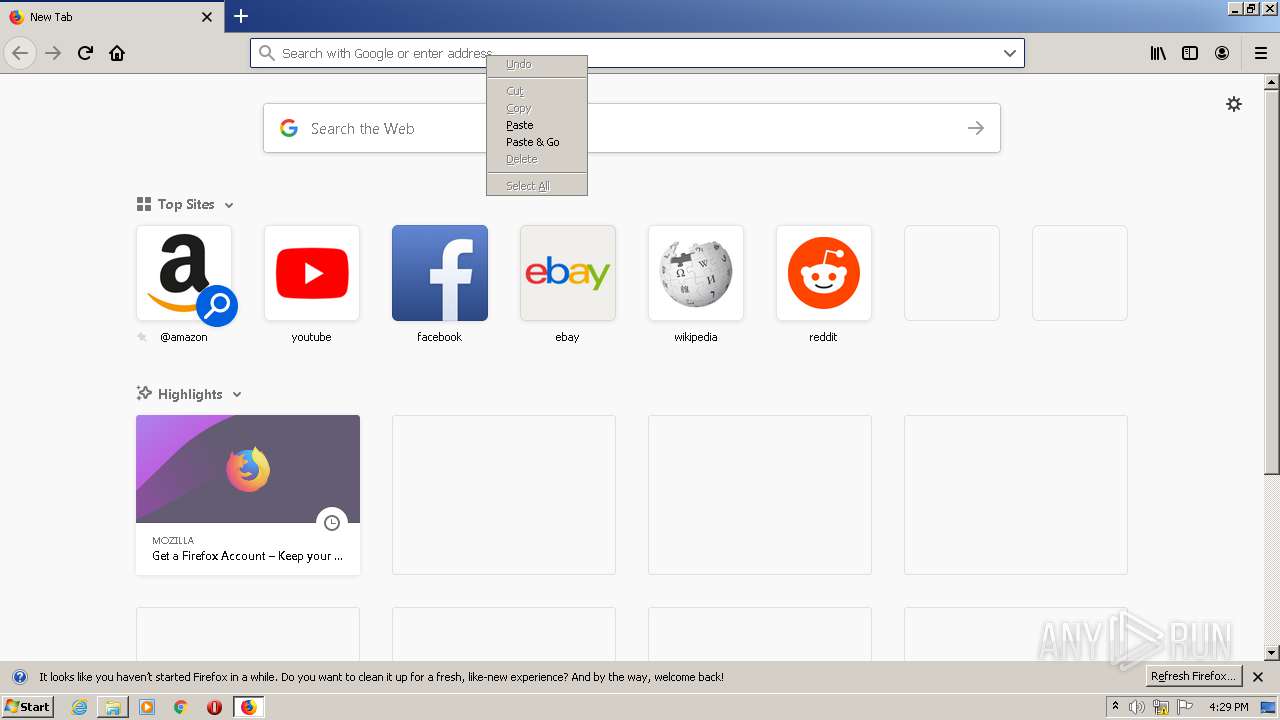Open Windows Explorer folder in taskbar

113,707
